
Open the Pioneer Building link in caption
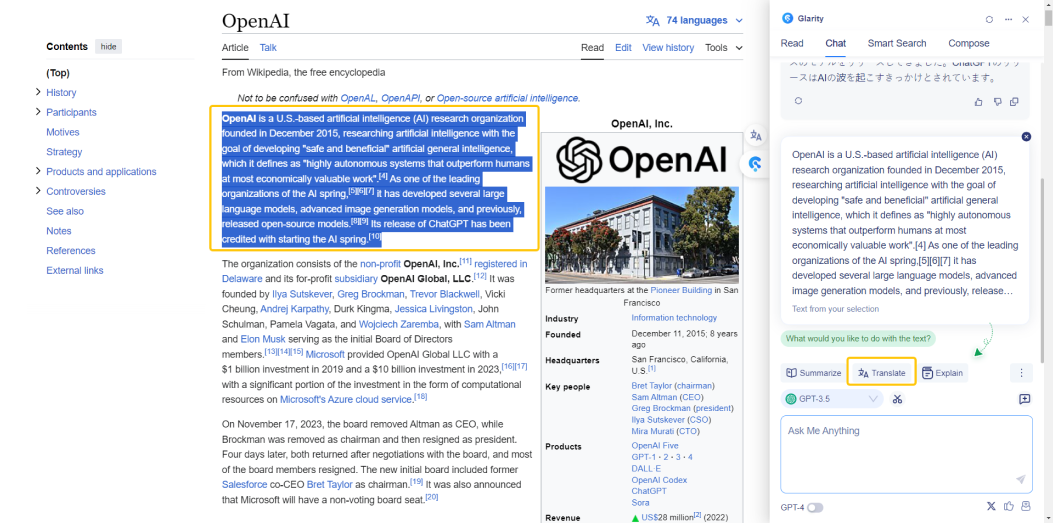681,290
